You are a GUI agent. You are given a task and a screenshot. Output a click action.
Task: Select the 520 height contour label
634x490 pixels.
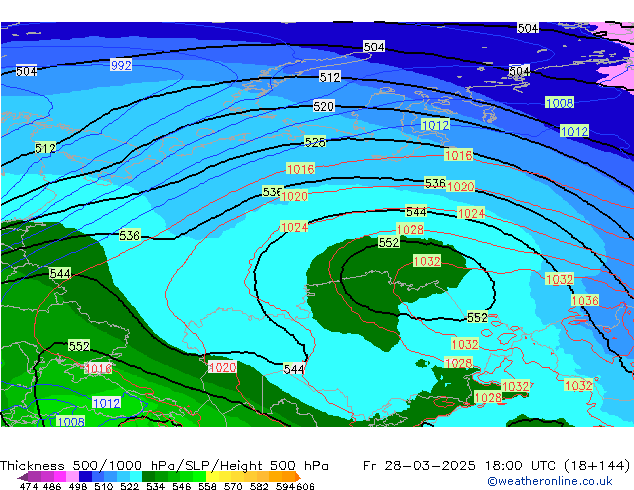click(323, 106)
